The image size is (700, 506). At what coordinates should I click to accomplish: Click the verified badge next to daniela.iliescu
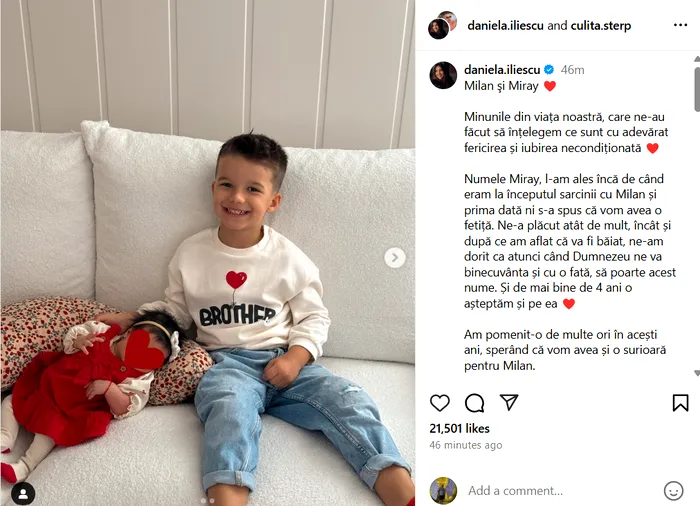pyautogui.click(x=549, y=70)
